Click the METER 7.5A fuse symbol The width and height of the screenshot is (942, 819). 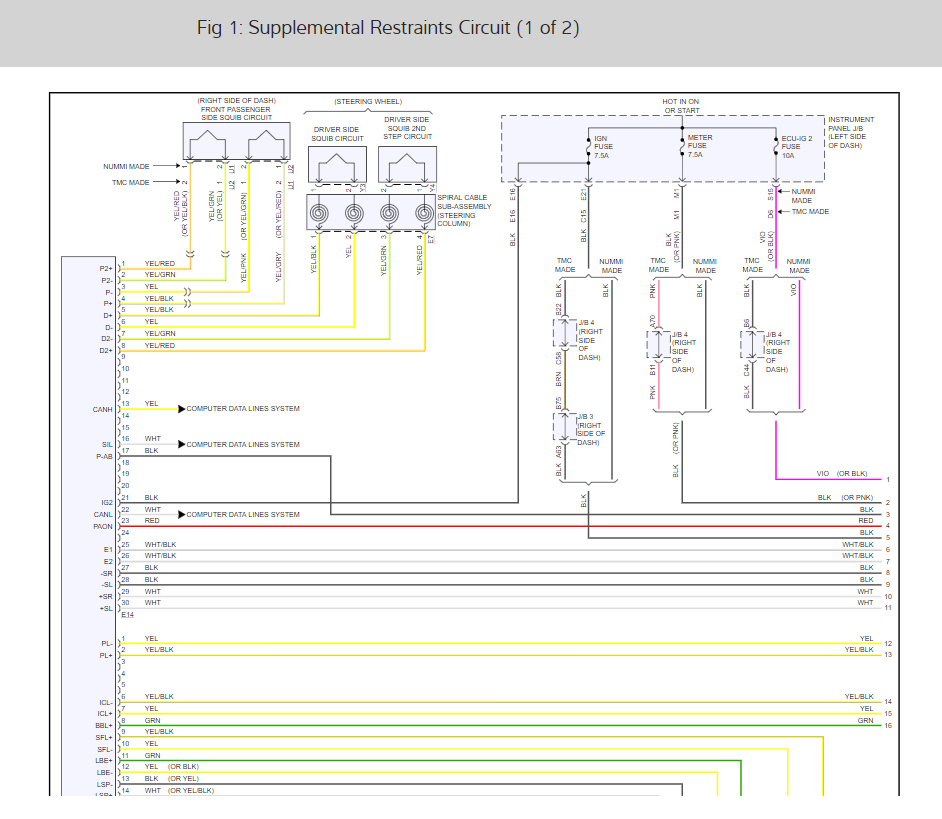(x=680, y=146)
